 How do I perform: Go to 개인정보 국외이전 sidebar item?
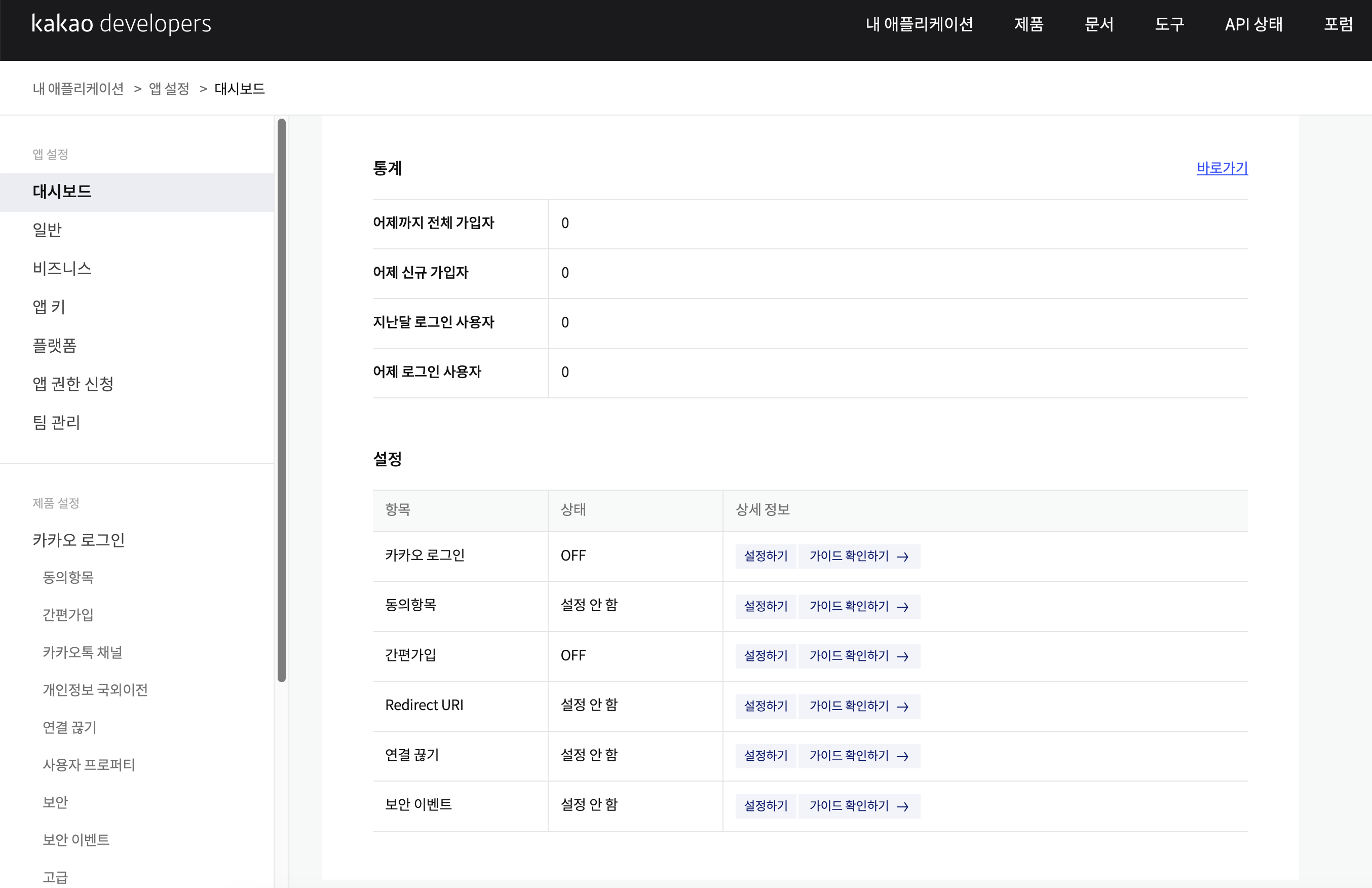click(x=95, y=690)
